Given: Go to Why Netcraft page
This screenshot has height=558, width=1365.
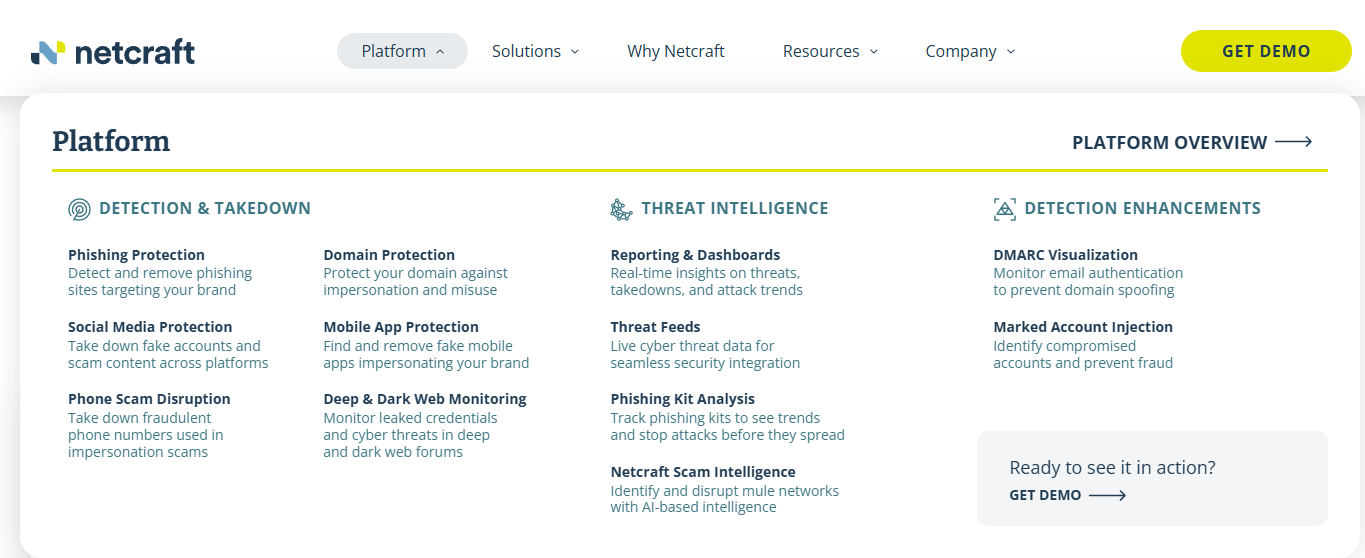Looking at the screenshot, I should (676, 51).
